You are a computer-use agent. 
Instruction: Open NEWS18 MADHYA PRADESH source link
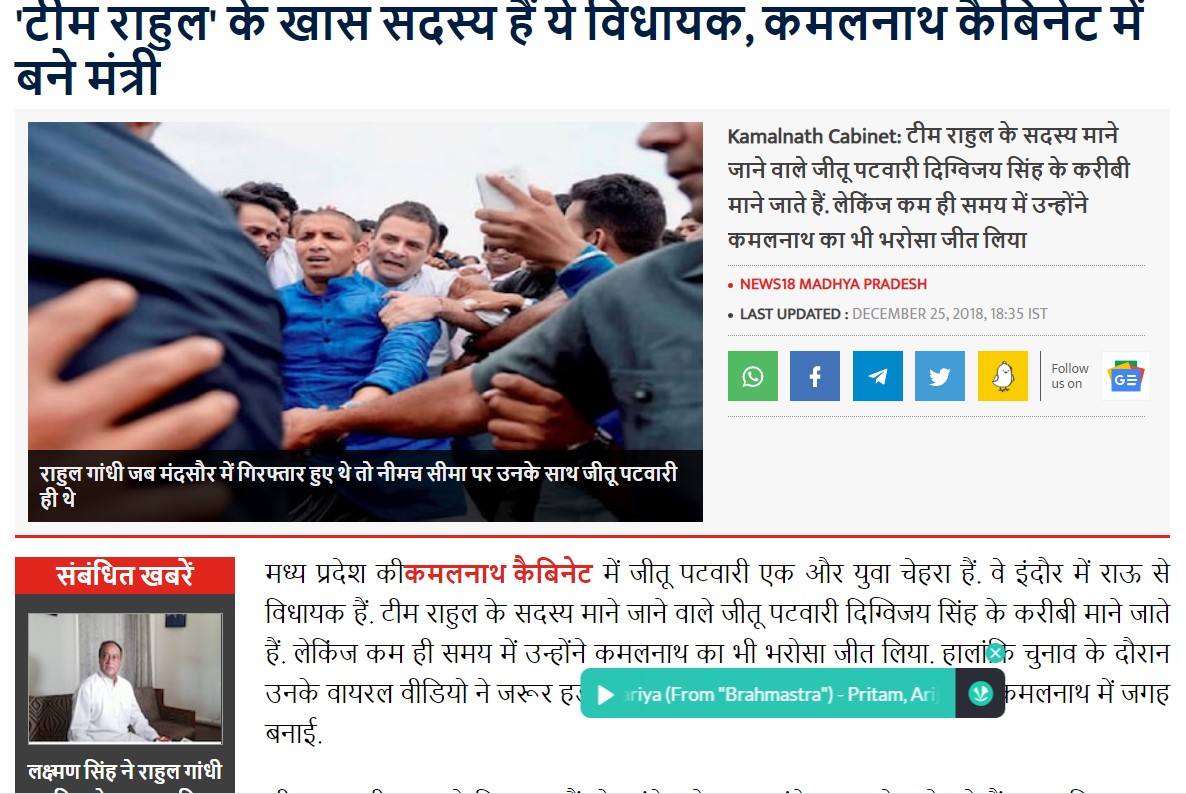833,284
